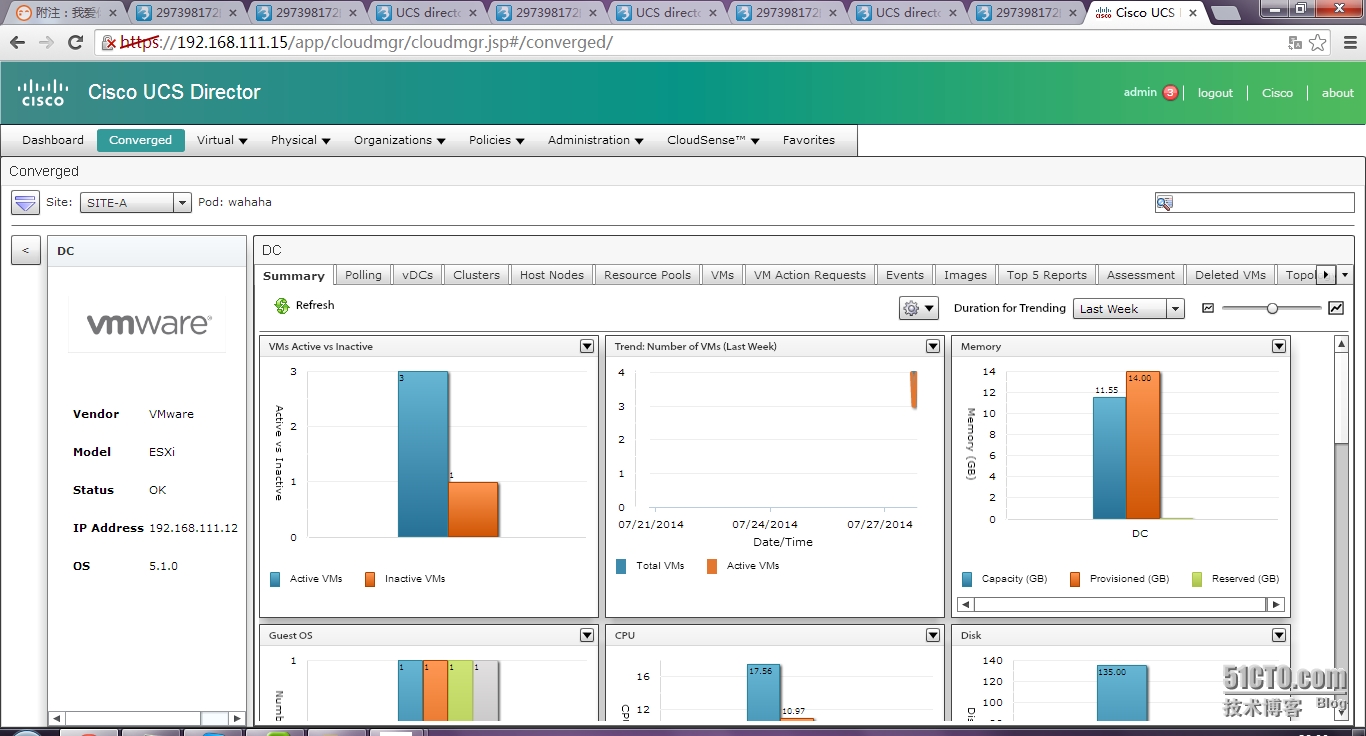The image size is (1366, 736).
Task: Switch to the Host Nodes tab
Action: click(x=552, y=275)
